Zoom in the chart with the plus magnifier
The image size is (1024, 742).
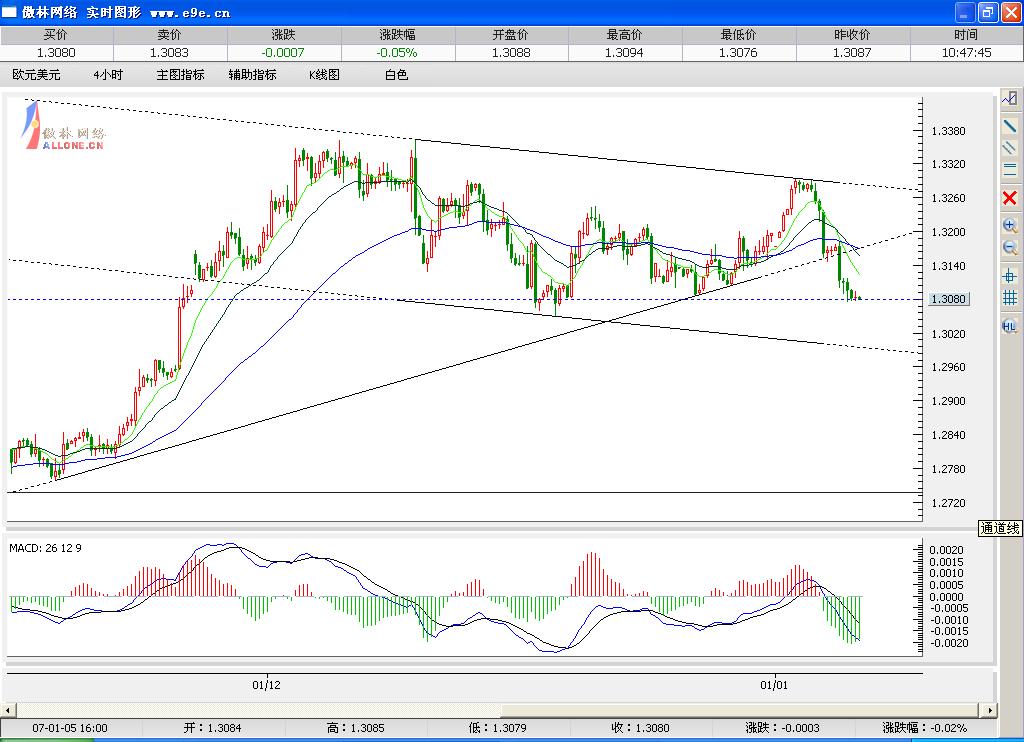tap(1010, 225)
